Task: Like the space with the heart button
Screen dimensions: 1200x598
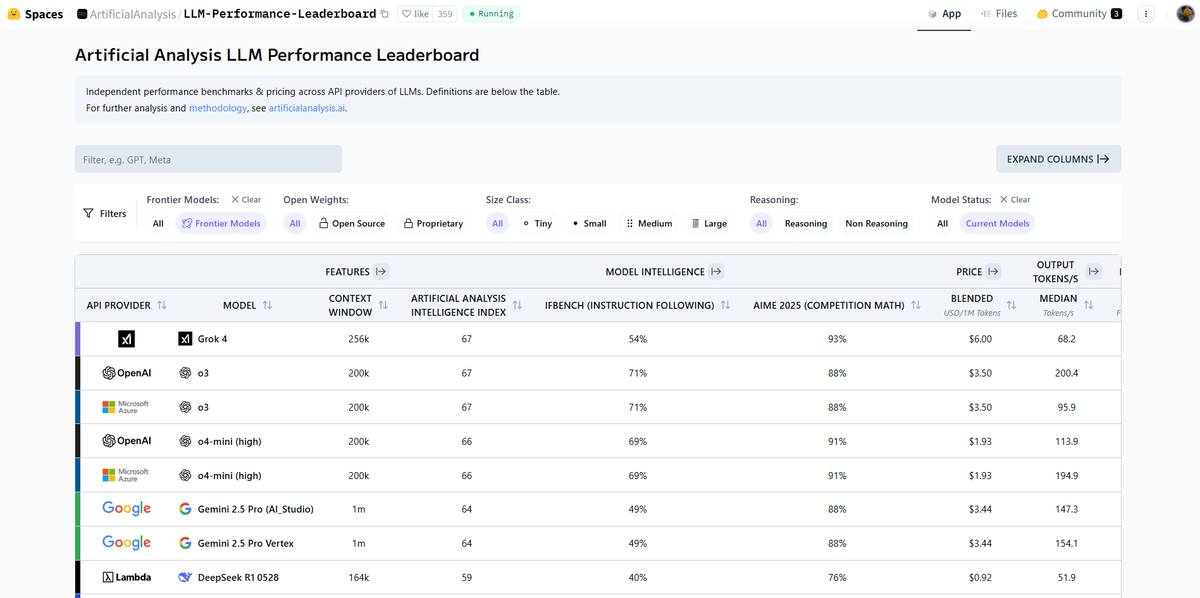Action: tap(415, 14)
